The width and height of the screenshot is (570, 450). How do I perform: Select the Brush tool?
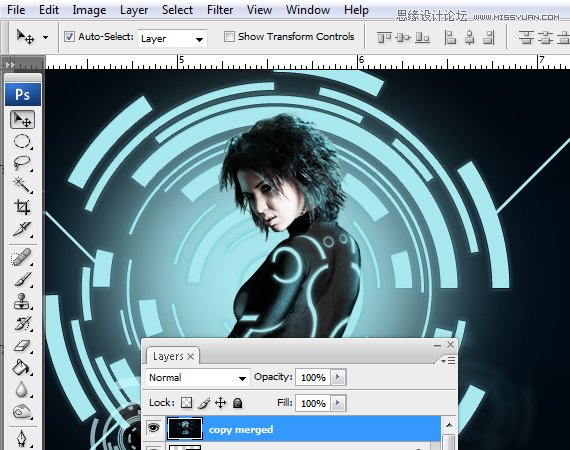tap(22, 280)
